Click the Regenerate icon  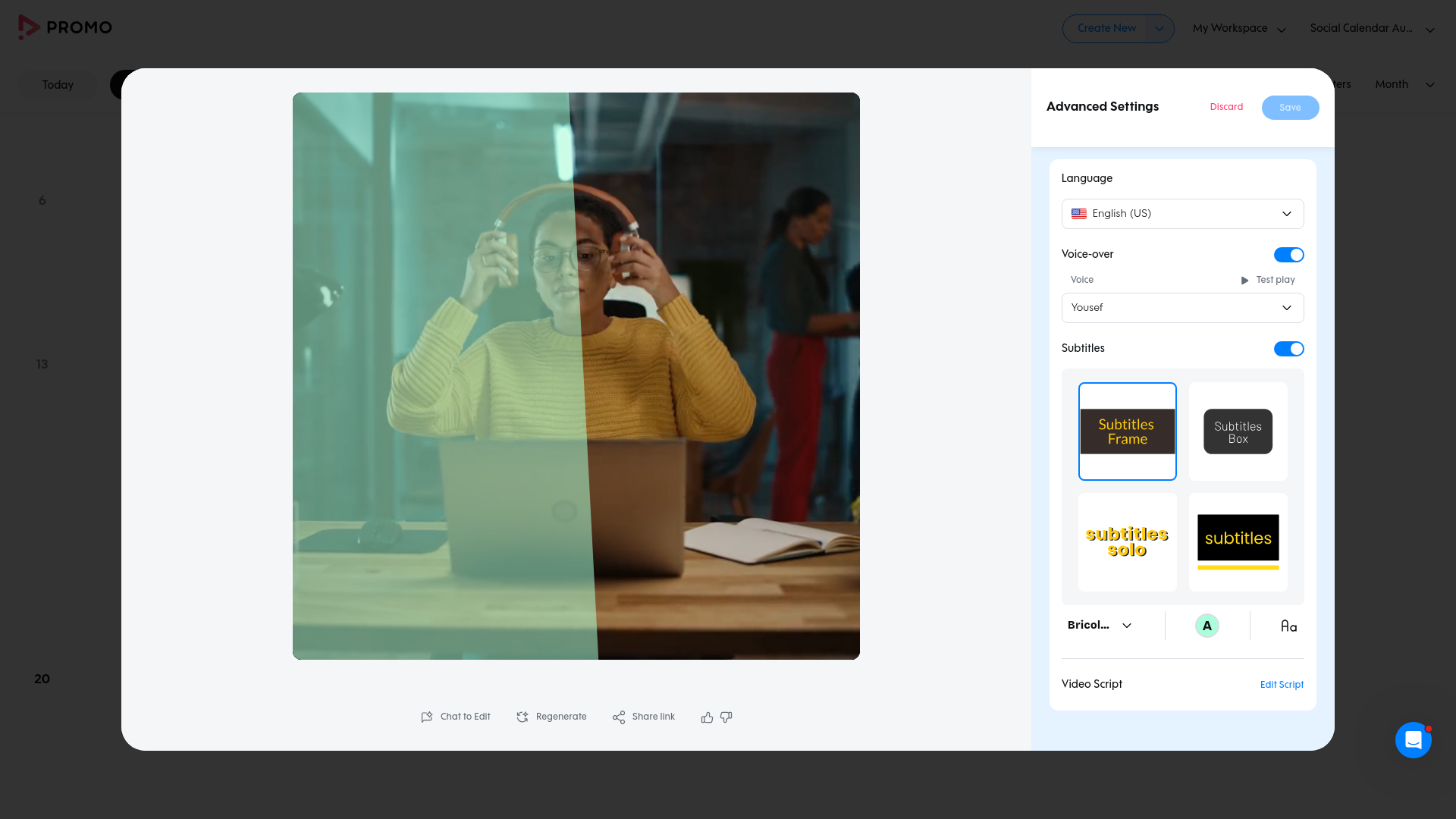point(522,717)
